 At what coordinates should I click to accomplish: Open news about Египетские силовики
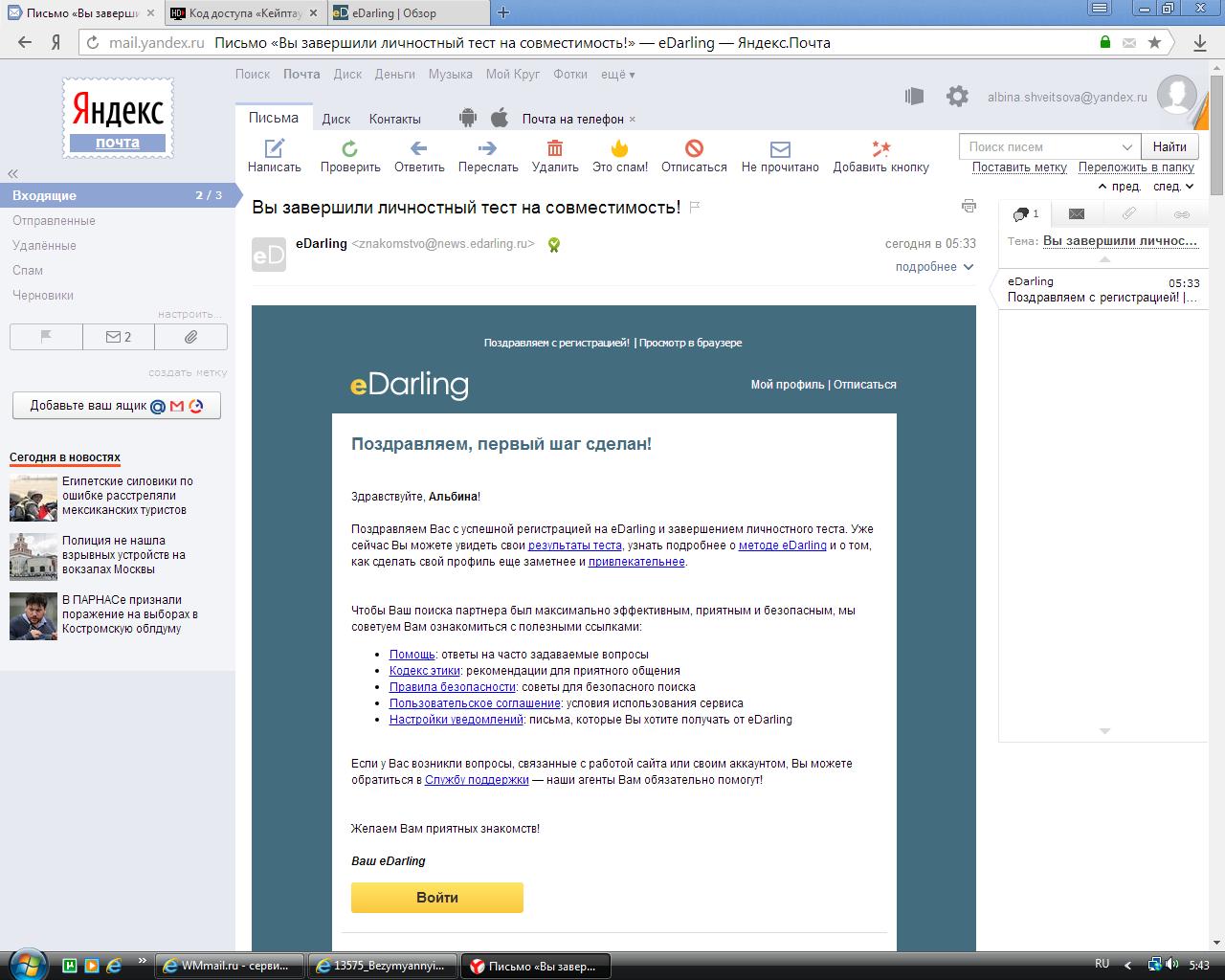[127, 496]
